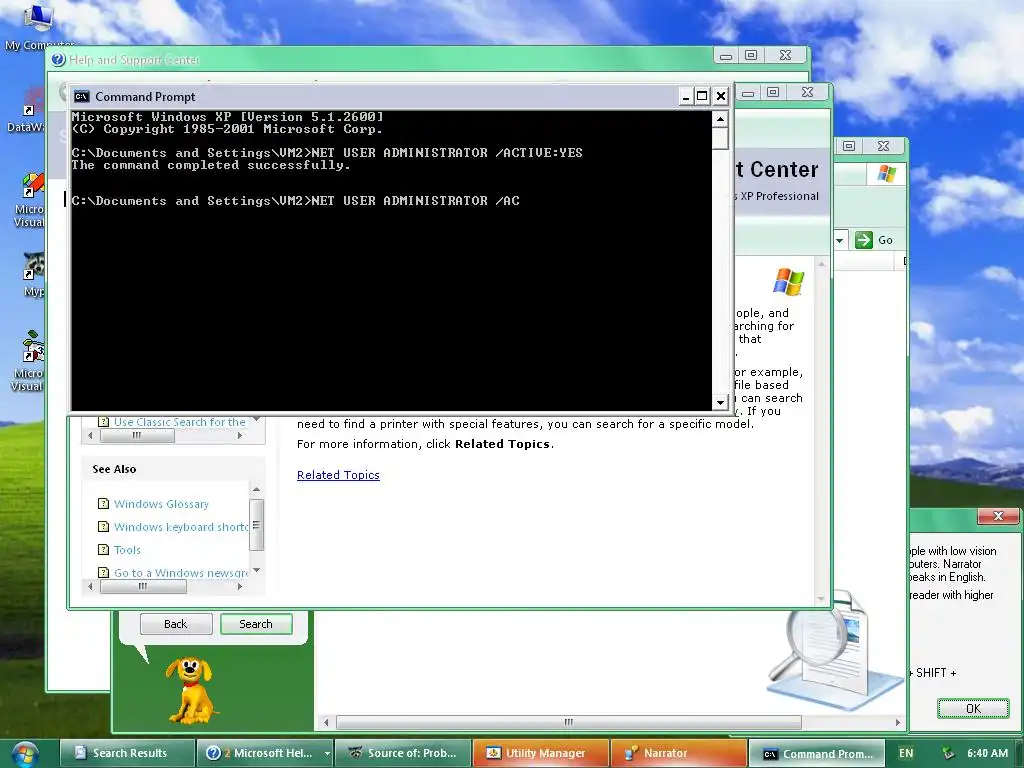Open the Related Topics link
This screenshot has width=1024, height=768.
[x=338, y=475]
